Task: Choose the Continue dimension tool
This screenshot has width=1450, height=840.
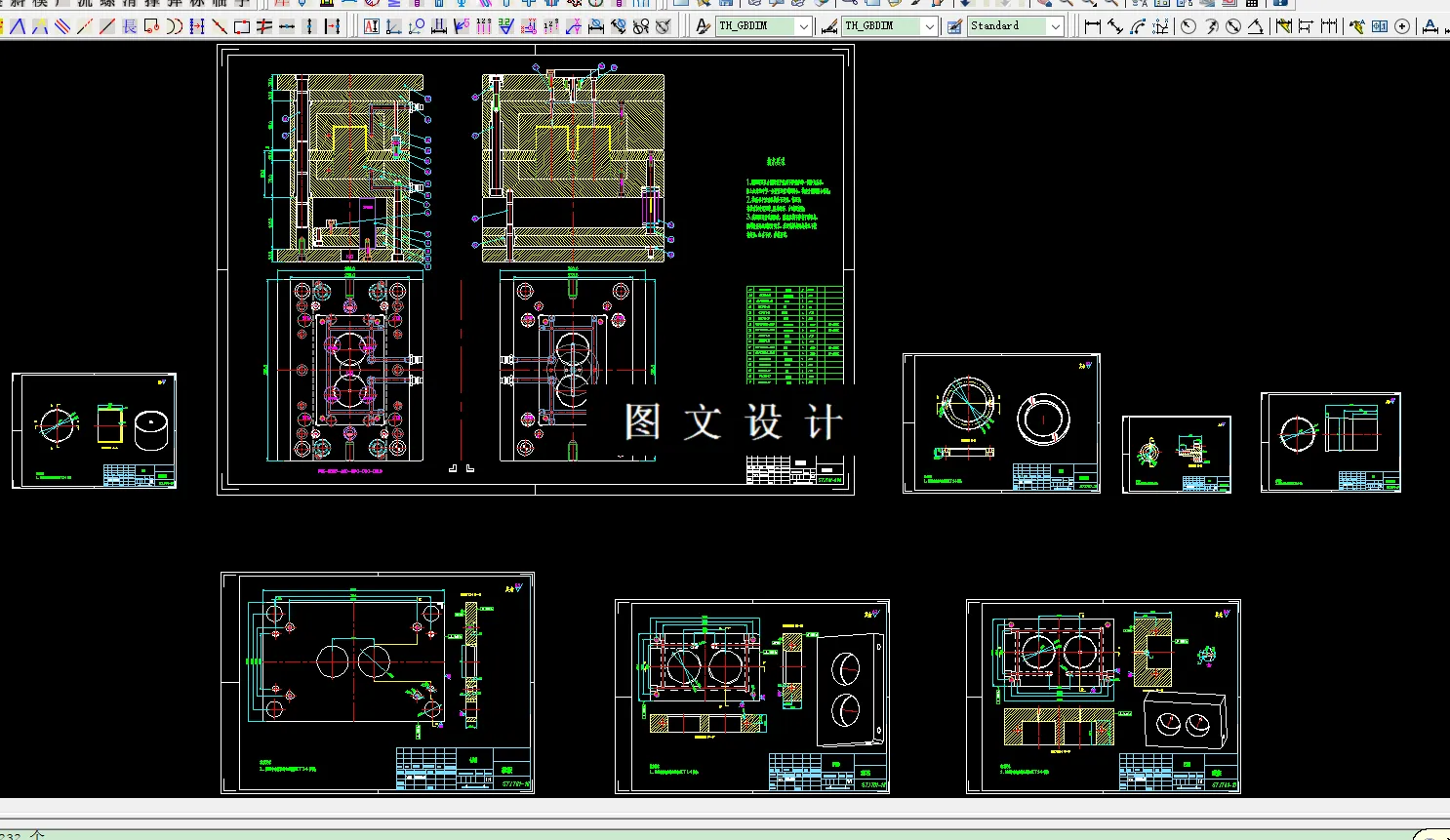Action: tap(1329, 26)
